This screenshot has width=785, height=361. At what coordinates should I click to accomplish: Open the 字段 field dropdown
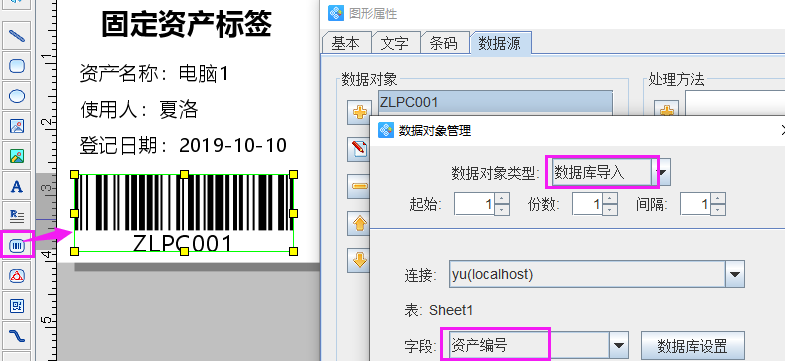pos(619,345)
